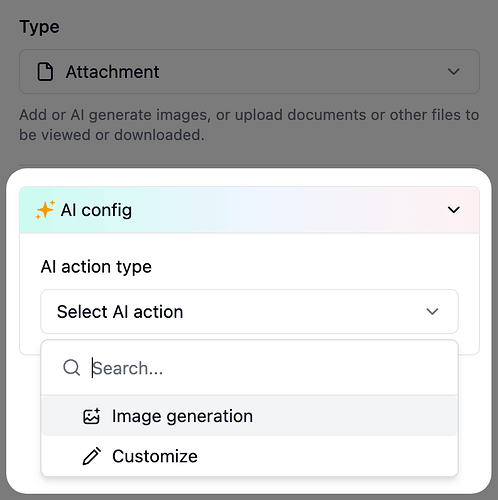Click the file icon beside Attachment
This screenshot has height=500, width=498.
pos(45,72)
